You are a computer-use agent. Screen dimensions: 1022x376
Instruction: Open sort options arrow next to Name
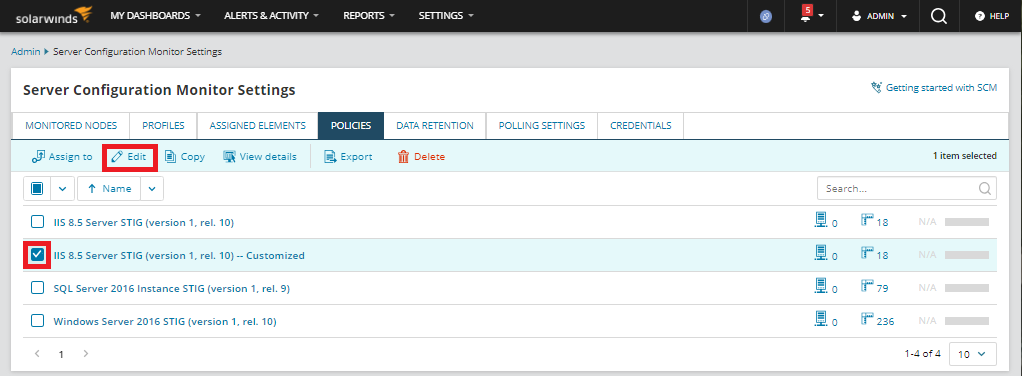[152, 188]
